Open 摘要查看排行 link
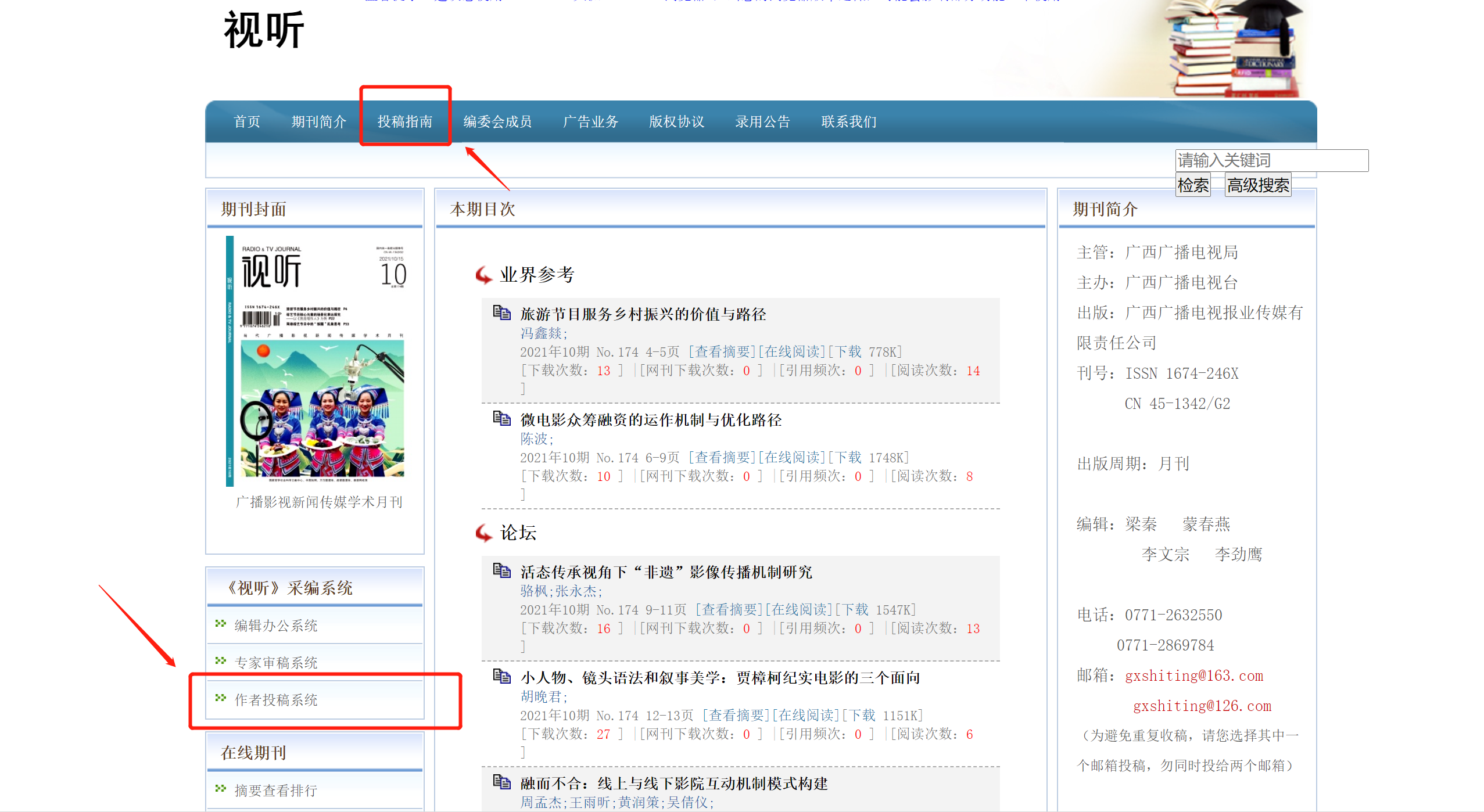 [275, 791]
